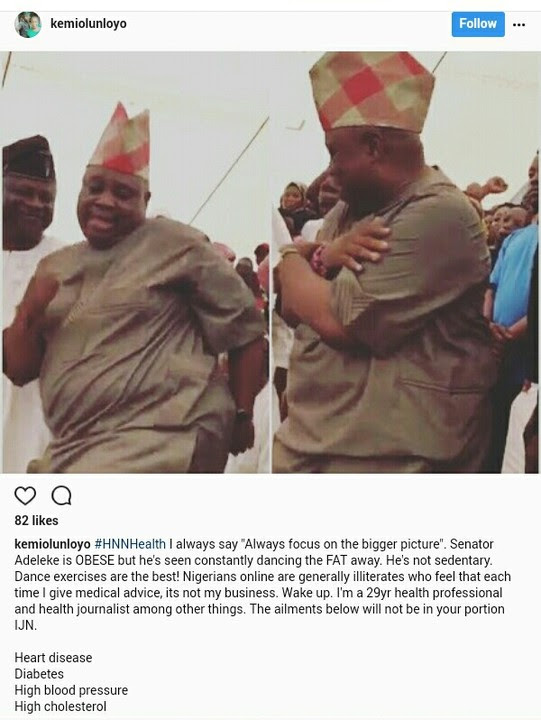Viewport: 541px width, 720px height.
Task: Click kemiolunloyo username in caption
Action: pyautogui.click(x=52, y=544)
